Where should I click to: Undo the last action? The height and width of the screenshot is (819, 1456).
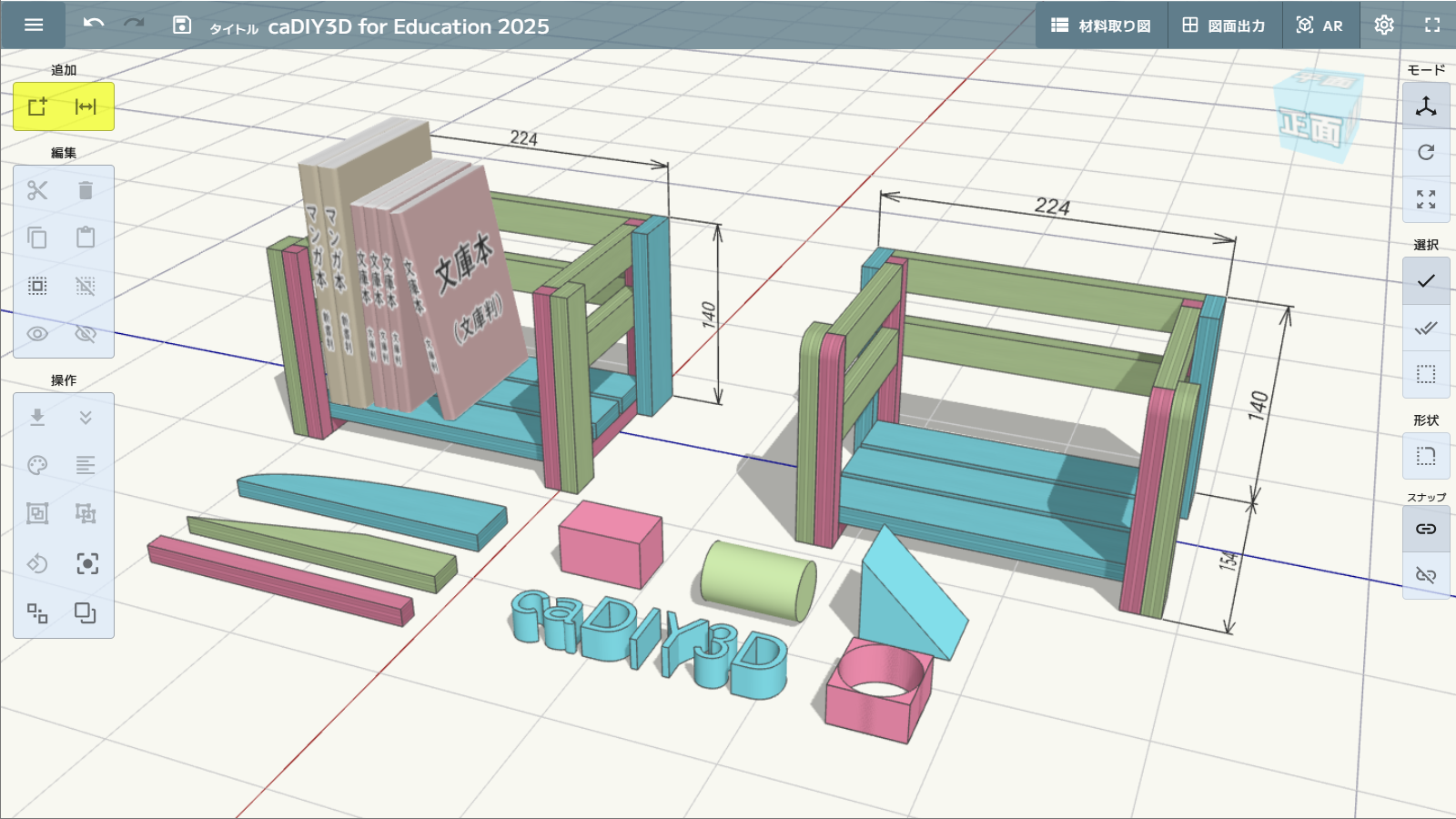[94, 25]
